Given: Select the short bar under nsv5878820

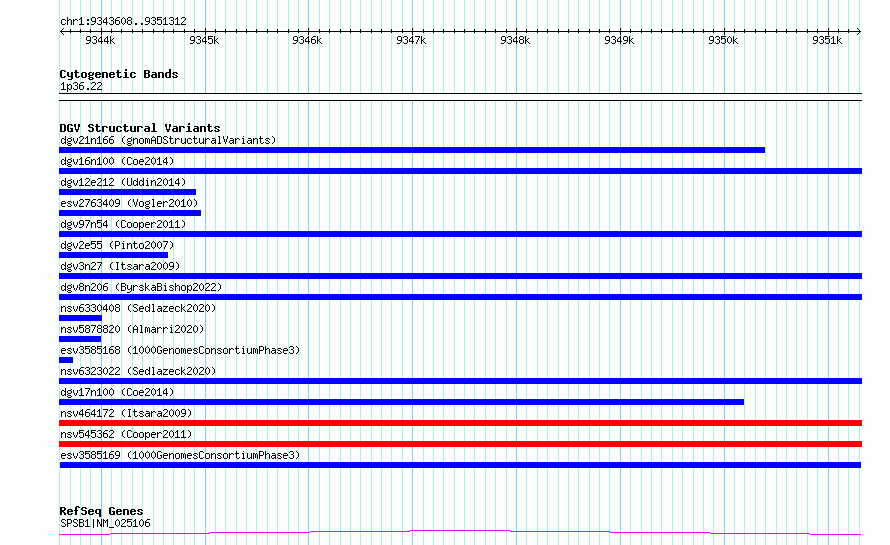Looking at the screenshot, I should click(80, 339).
